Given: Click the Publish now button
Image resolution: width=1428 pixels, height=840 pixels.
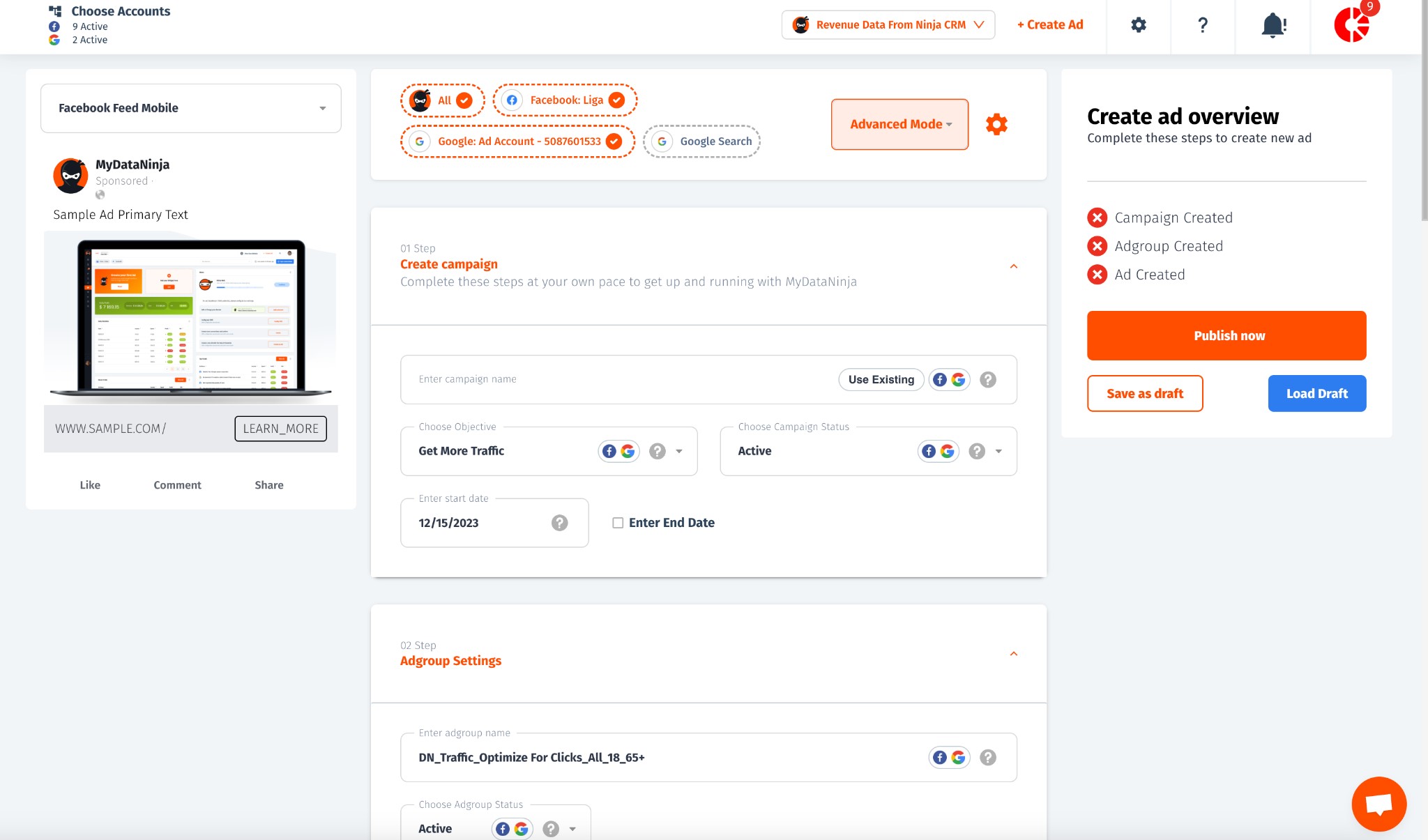Looking at the screenshot, I should [x=1226, y=336].
